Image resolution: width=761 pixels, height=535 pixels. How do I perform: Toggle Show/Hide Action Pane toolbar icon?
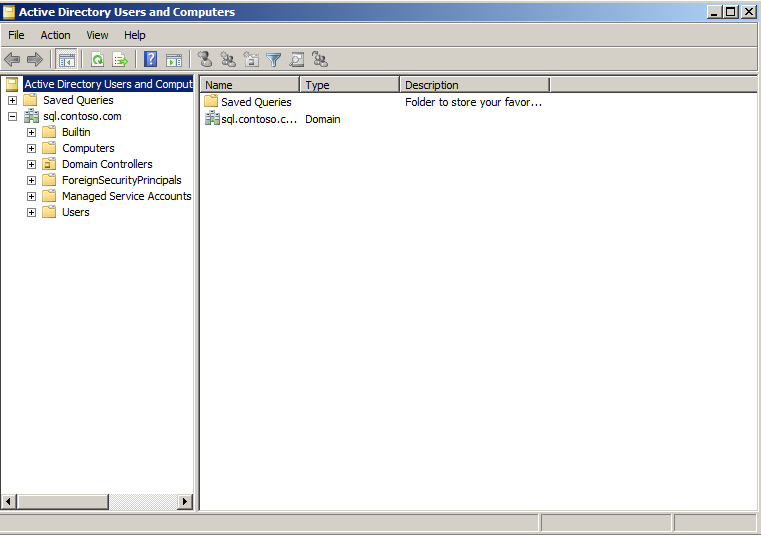174,60
